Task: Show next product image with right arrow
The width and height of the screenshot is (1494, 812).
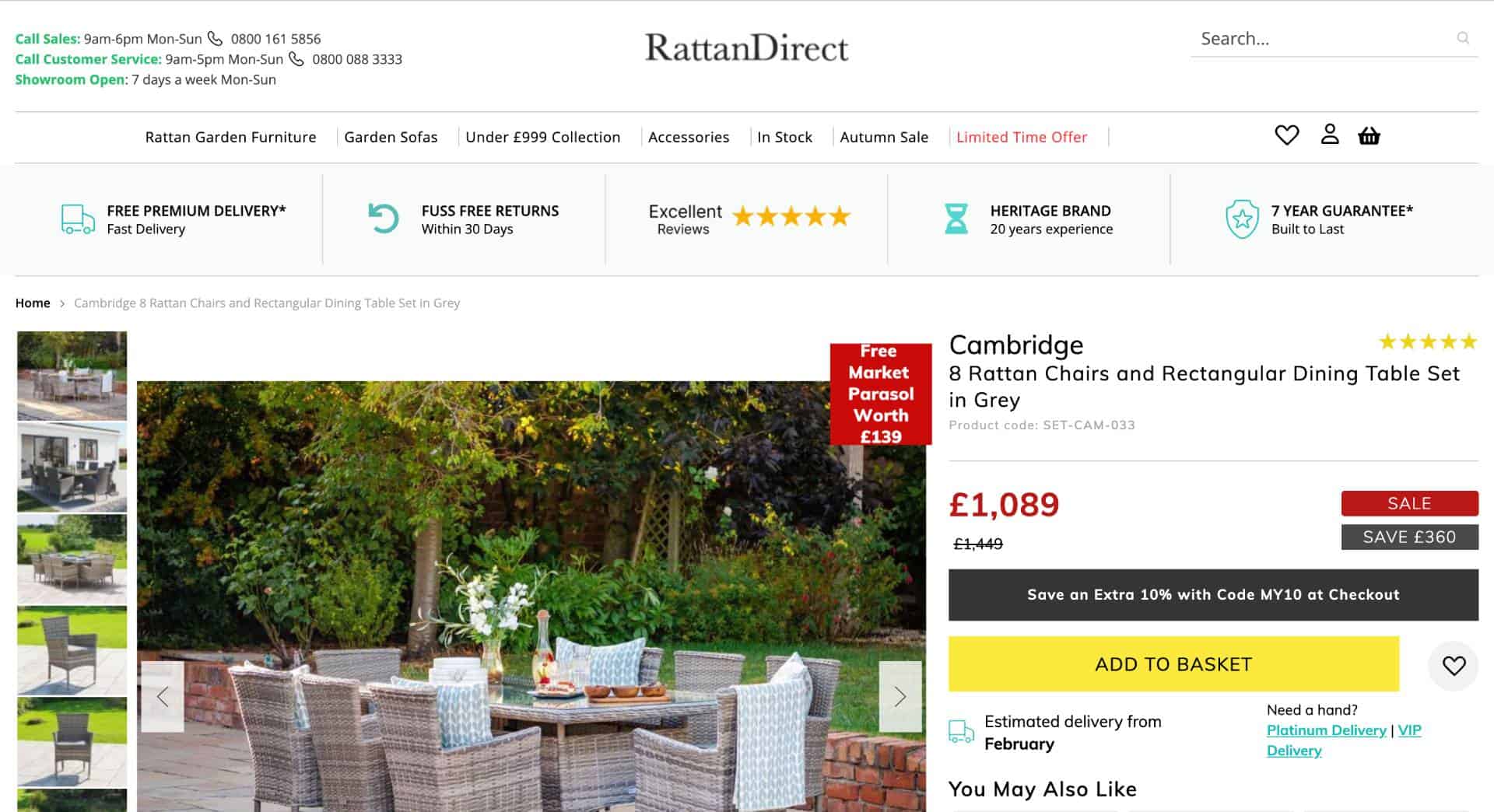Action: [900, 696]
